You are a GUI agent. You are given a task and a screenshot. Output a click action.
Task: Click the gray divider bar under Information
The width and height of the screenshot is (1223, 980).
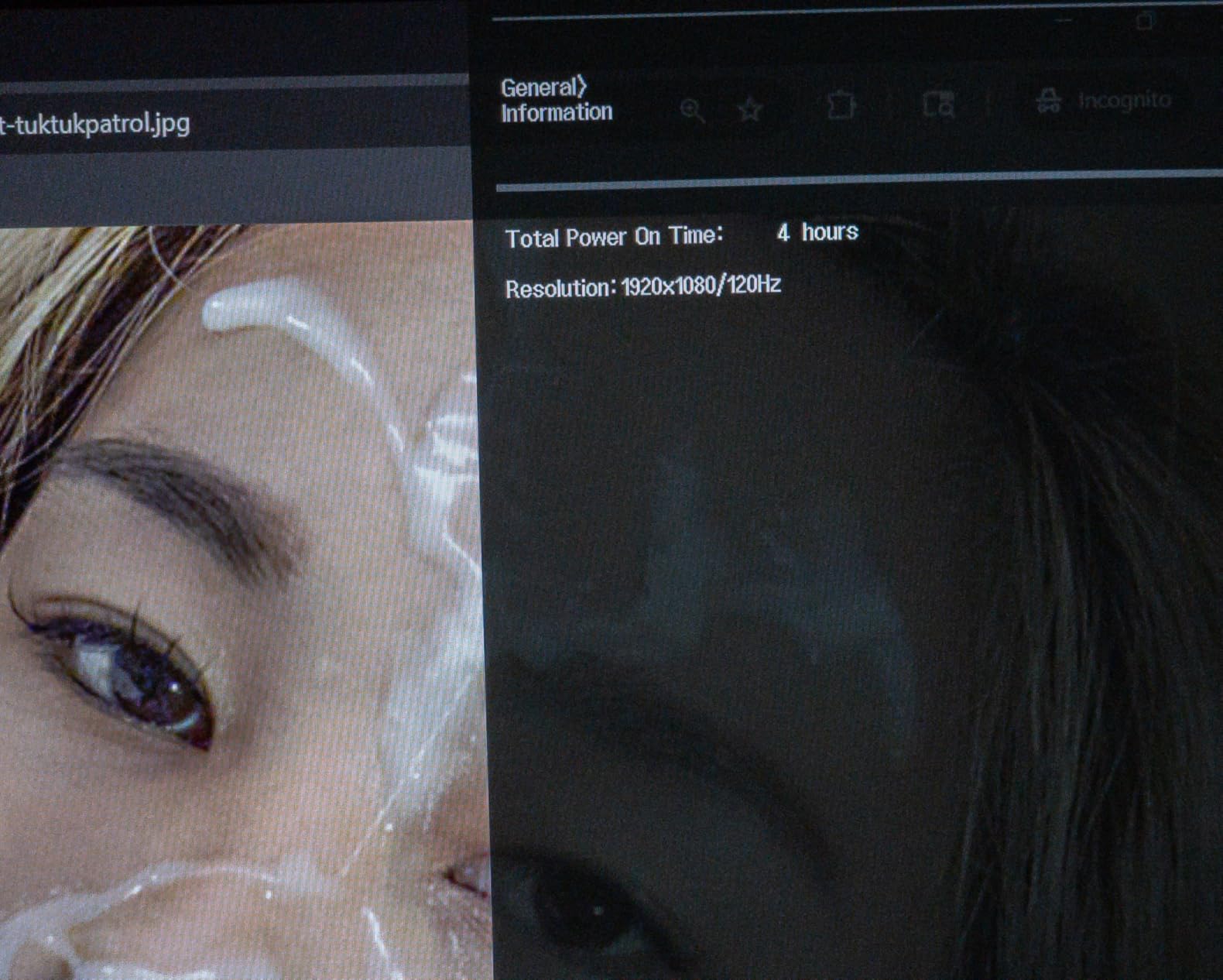(851, 181)
